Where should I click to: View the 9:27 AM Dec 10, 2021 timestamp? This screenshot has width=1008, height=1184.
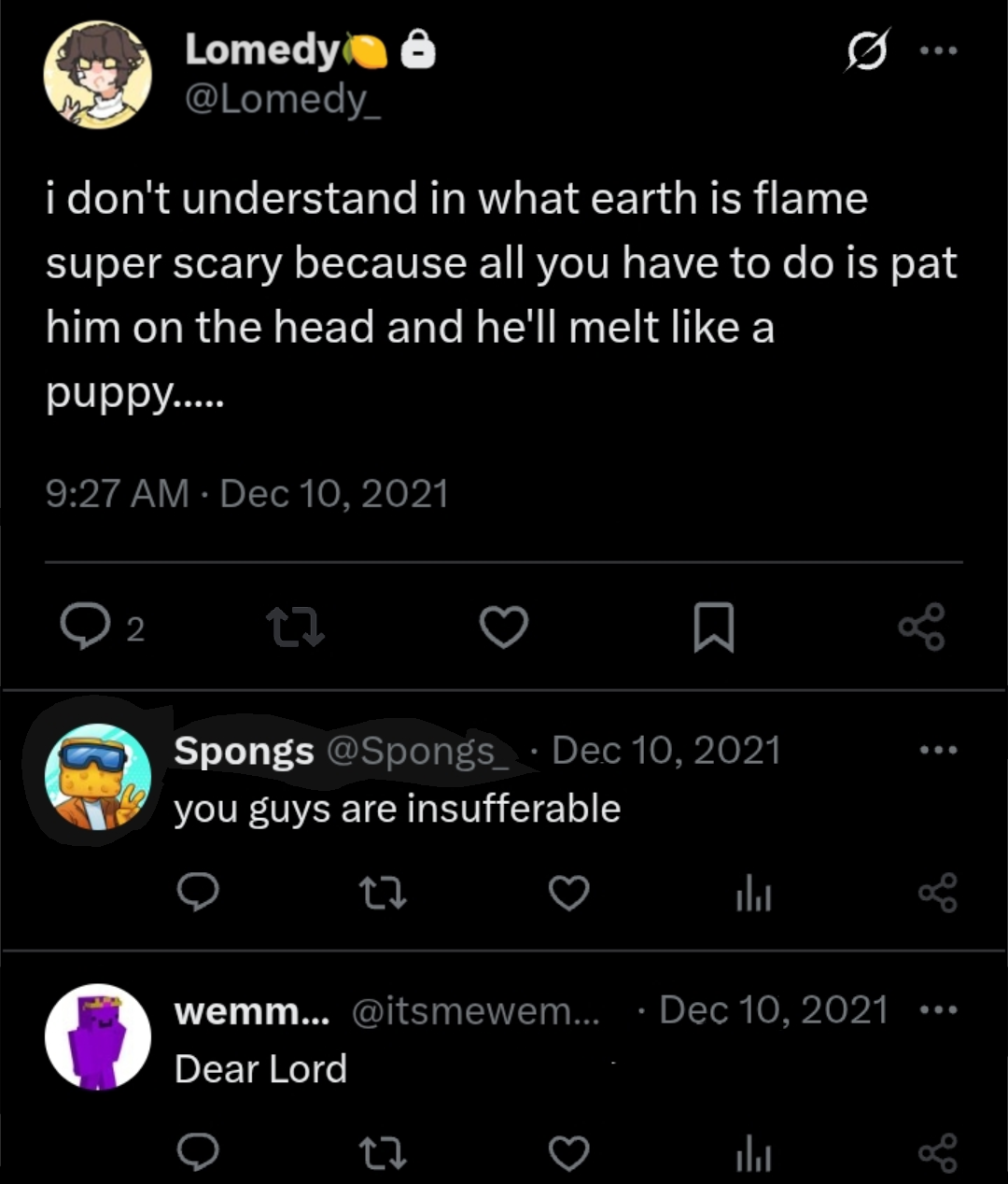247,493
